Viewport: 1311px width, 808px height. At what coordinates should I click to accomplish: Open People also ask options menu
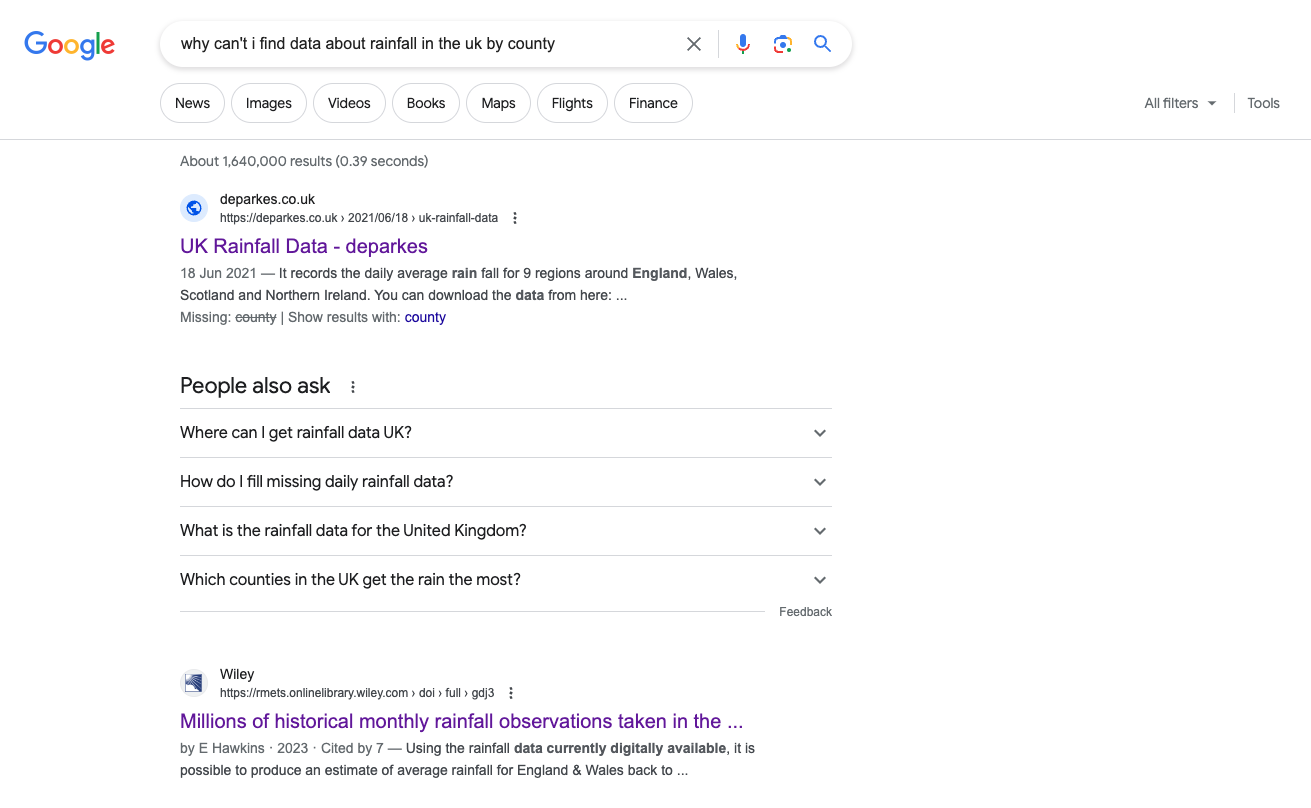click(x=353, y=387)
